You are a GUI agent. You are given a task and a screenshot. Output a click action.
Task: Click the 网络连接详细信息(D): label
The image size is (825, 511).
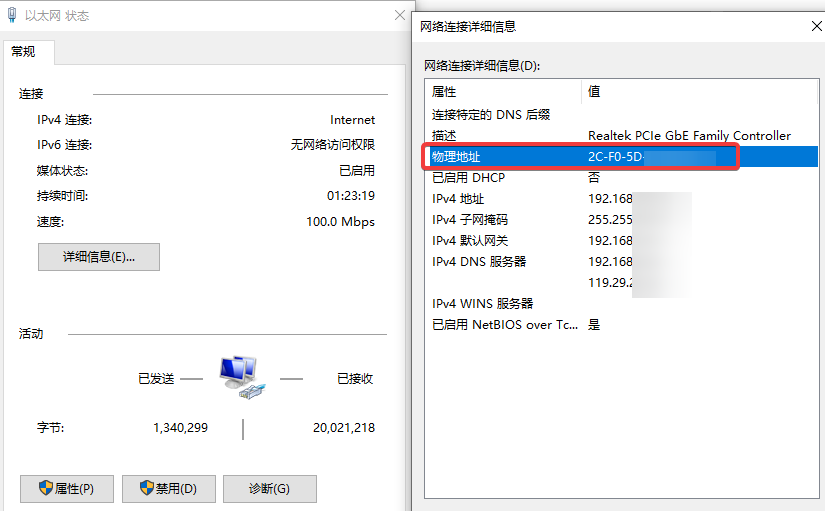point(482,66)
